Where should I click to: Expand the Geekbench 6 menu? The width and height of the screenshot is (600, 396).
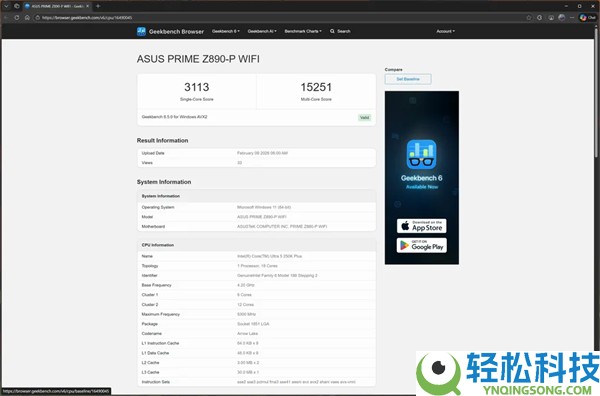(226, 31)
